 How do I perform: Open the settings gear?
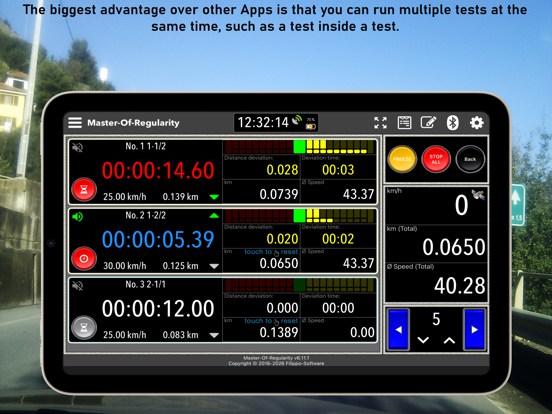[476, 123]
